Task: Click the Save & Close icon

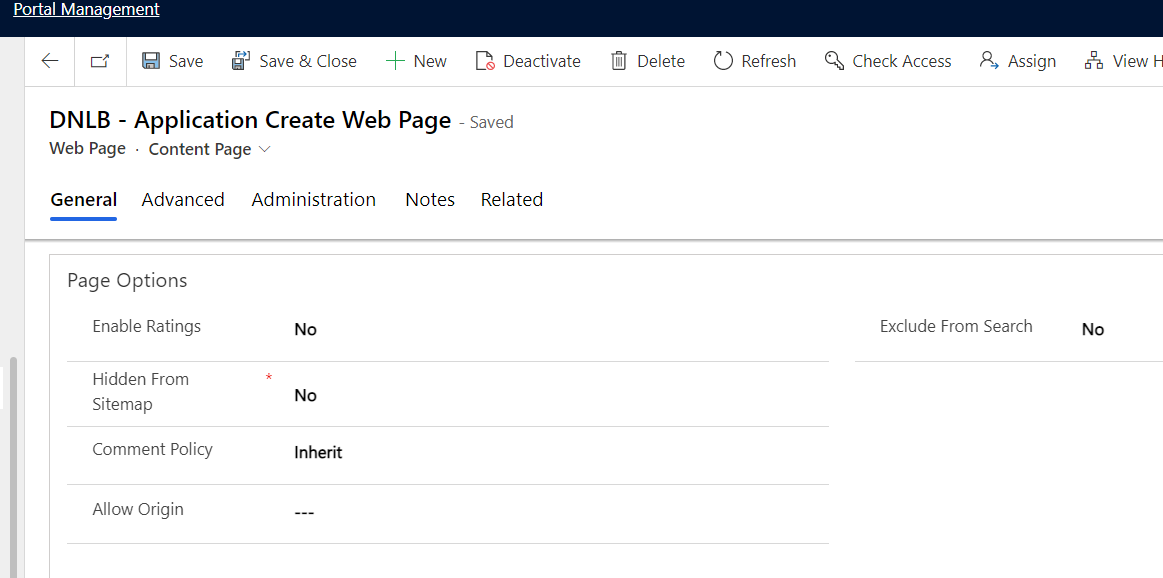Action: (x=241, y=61)
